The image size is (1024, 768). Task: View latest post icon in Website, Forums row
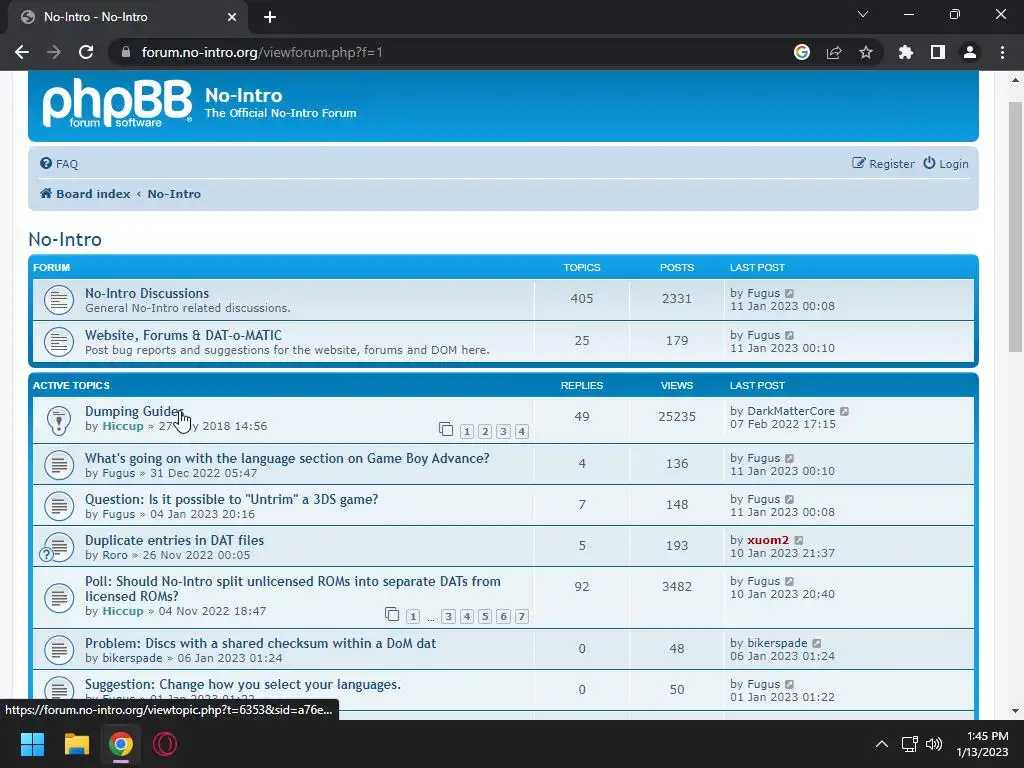pyautogui.click(x=790, y=335)
